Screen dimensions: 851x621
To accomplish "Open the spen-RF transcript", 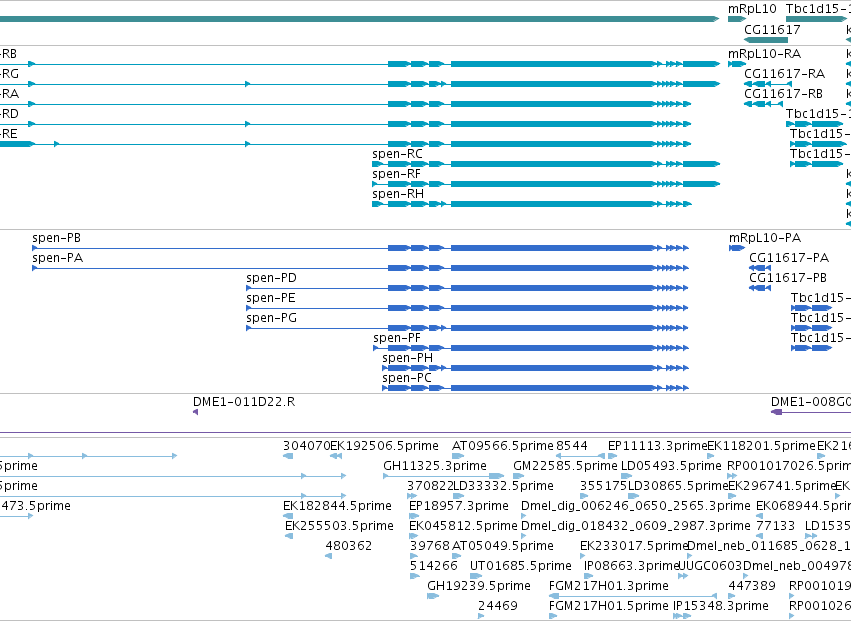I will 396,174.
